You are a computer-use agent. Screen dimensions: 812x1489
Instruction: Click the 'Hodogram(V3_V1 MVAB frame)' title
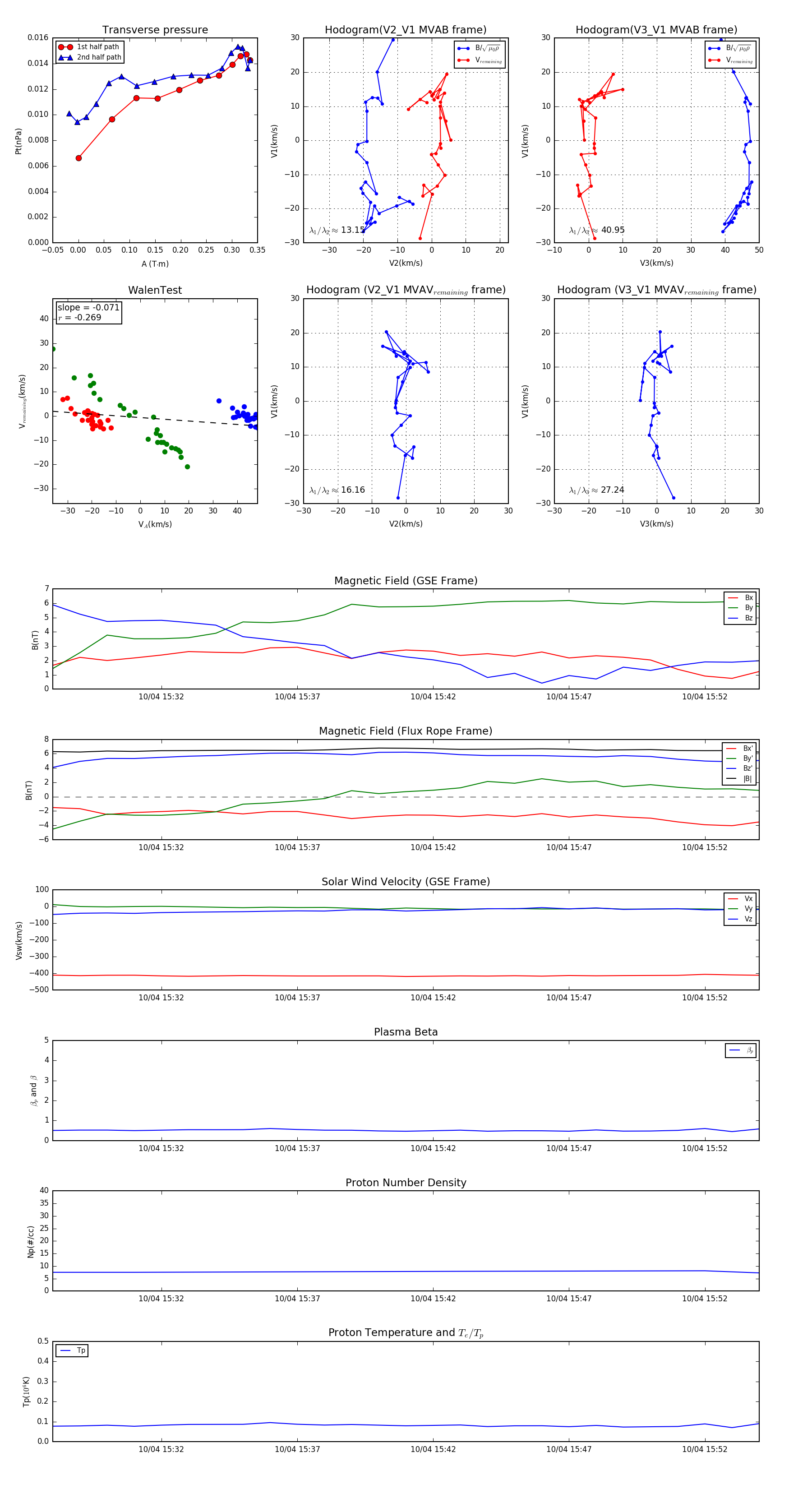coord(656,30)
